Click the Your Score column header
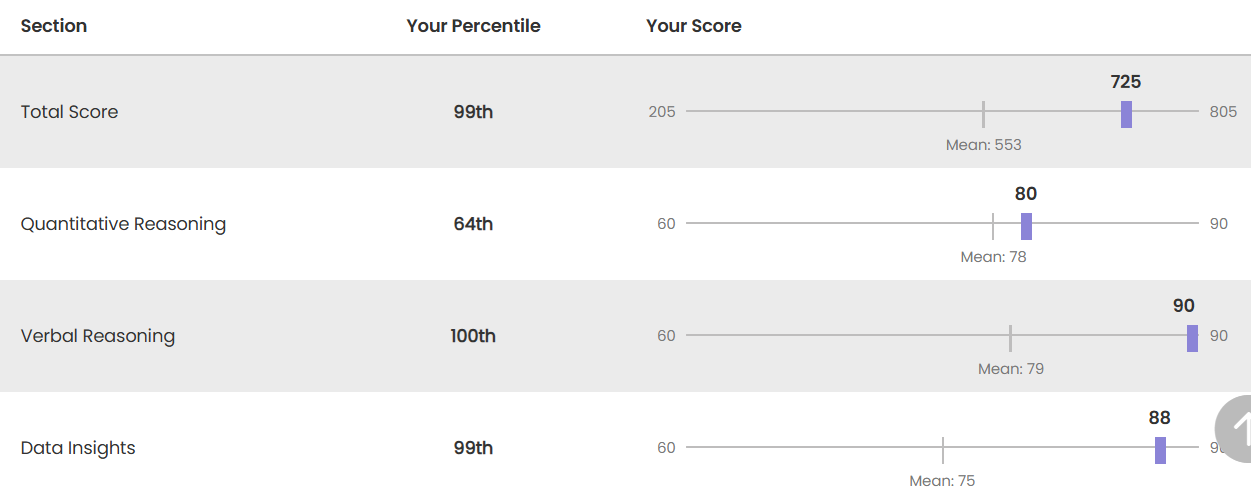The image size is (1251, 499). point(694,26)
